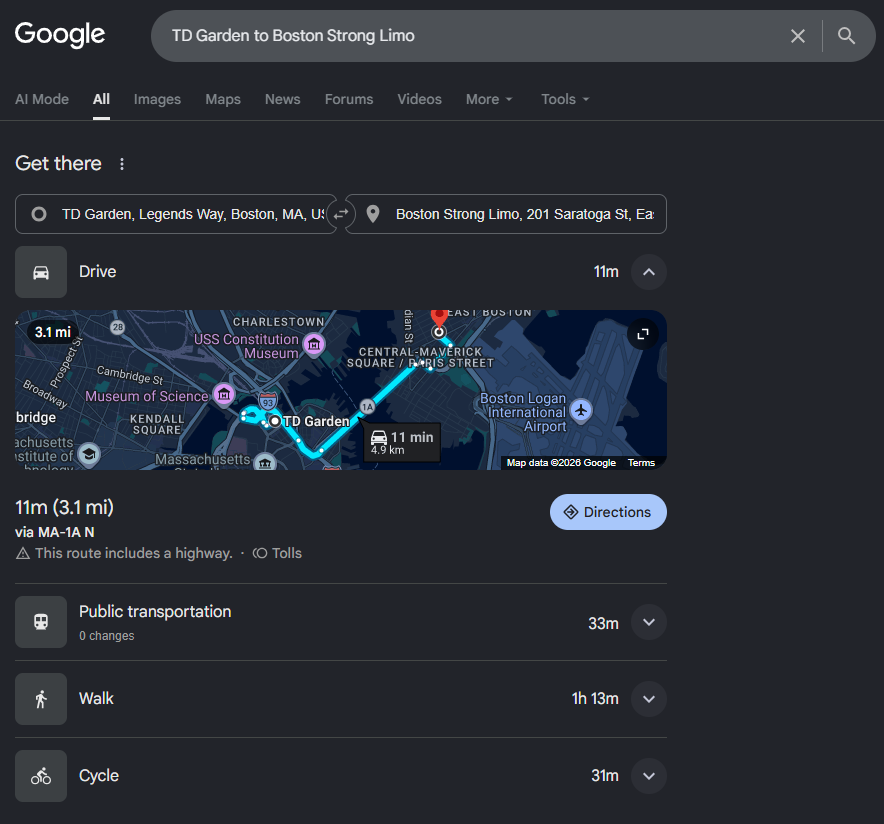Click the I-93 highway shield on the map
This screenshot has width=884, height=824.
point(268,402)
